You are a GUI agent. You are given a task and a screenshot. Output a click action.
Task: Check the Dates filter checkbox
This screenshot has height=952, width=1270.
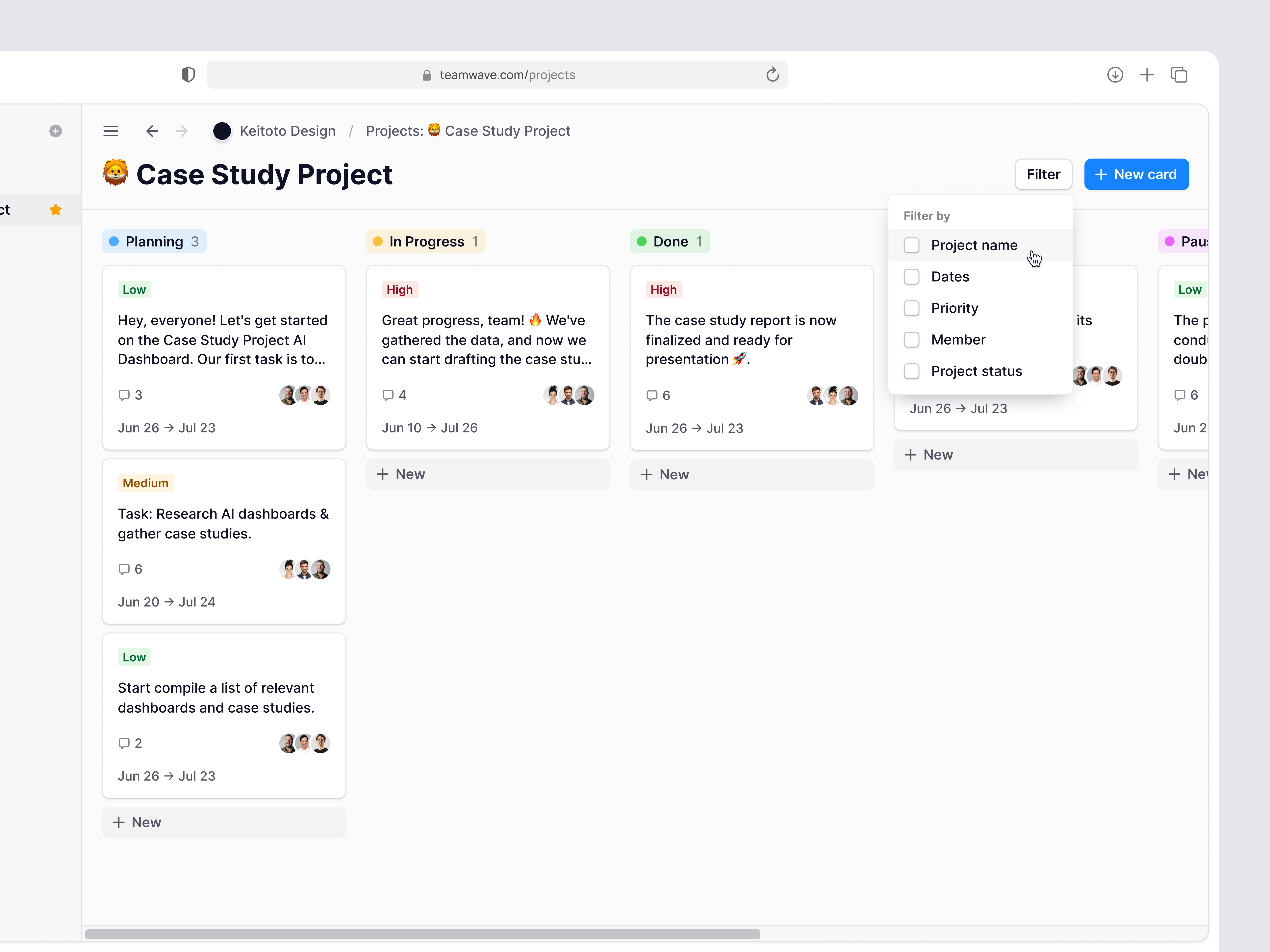pyautogui.click(x=912, y=277)
